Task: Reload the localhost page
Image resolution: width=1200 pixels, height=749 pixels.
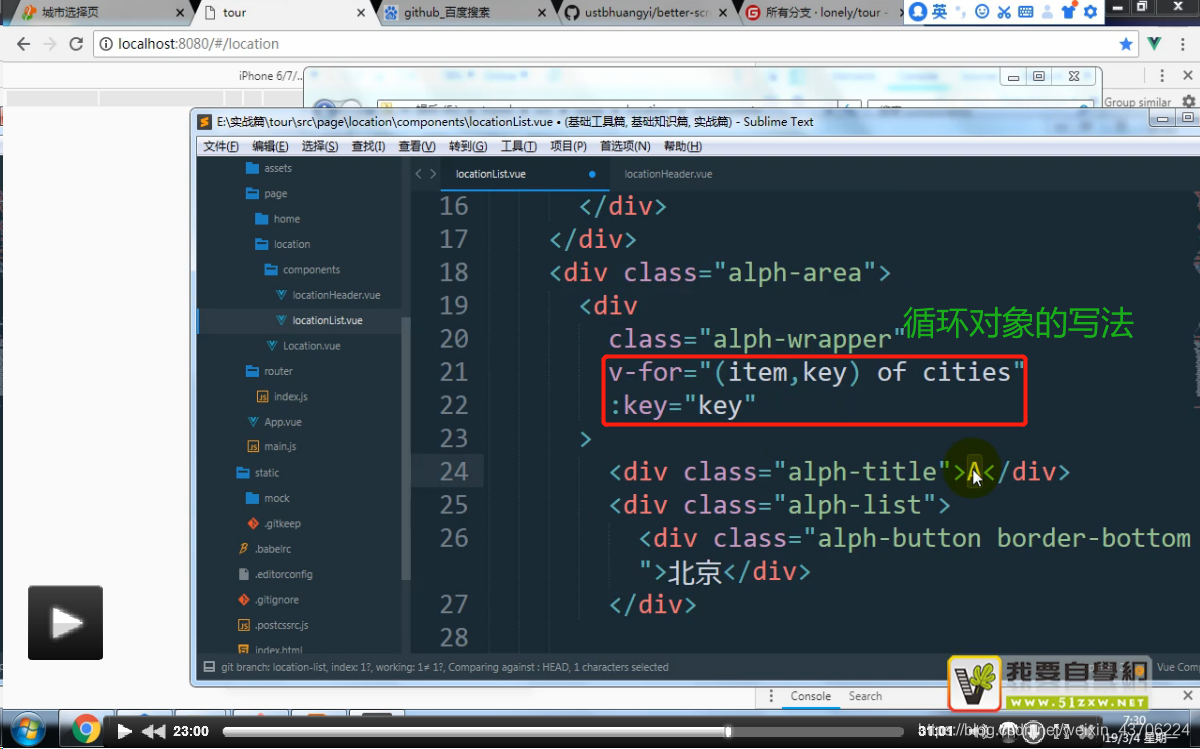Action: click(76, 44)
